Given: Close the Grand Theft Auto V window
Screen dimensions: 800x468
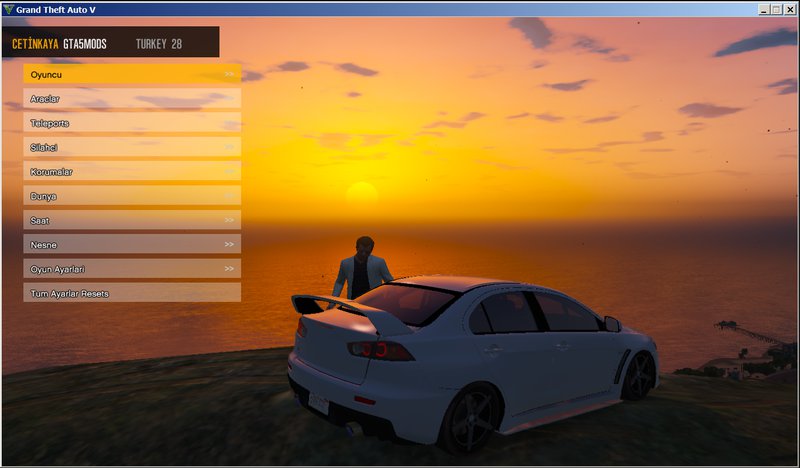Looking at the screenshot, I should click(789, 9).
